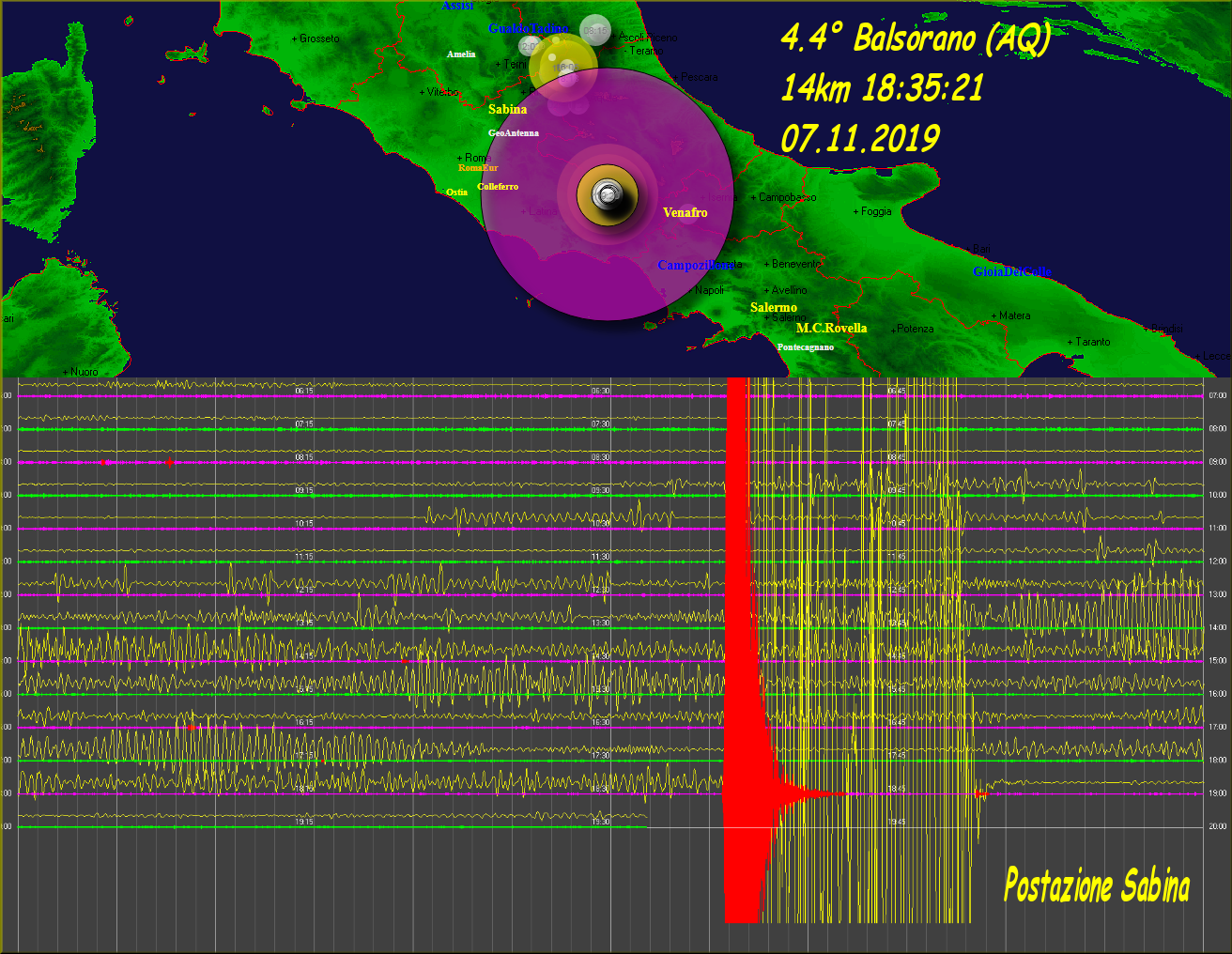This screenshot has height=954, width=1232.
Task: Select the M.C.Rovella station label
Action: click(832, 329)
